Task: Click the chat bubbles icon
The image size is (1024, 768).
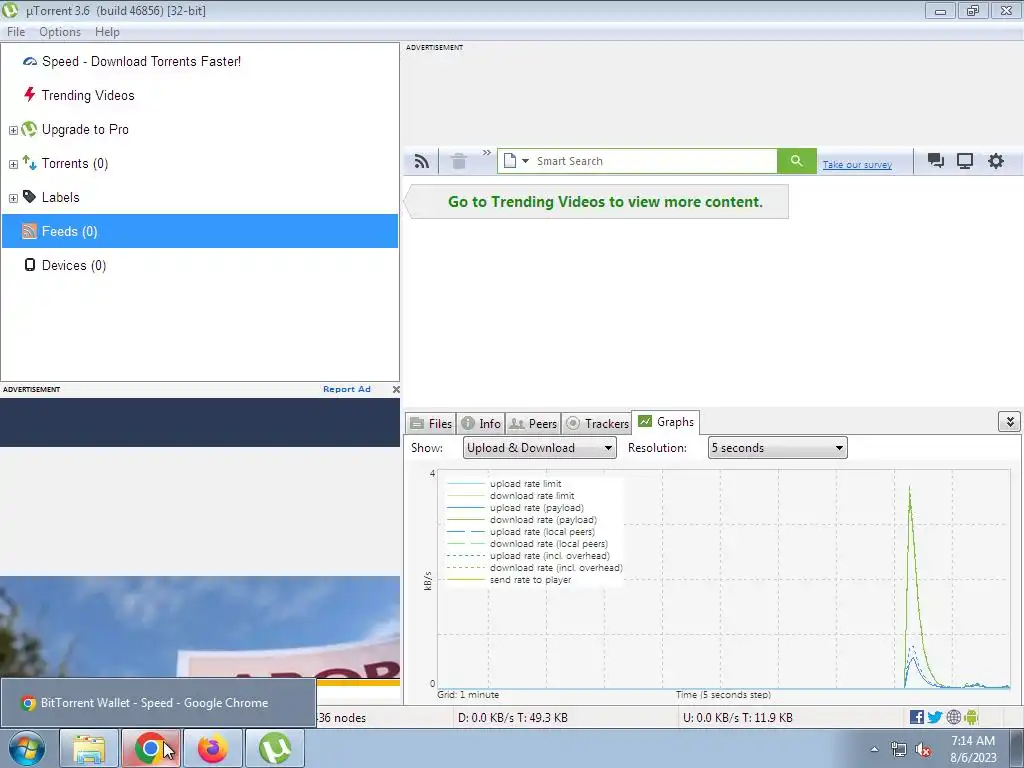Action: point(936,161)
